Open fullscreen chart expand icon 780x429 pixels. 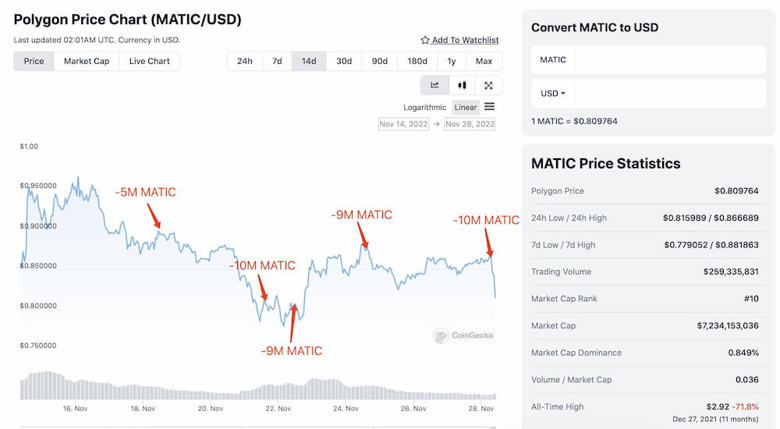488,85
